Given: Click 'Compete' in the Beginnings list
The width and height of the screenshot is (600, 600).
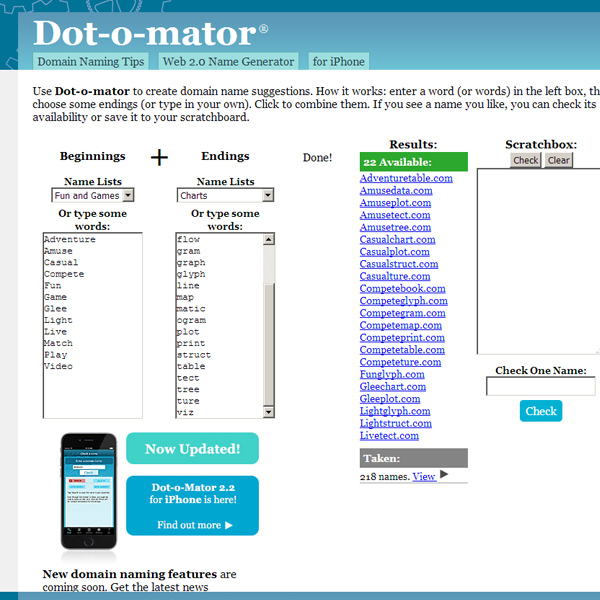Looking at the screenshot, I should point(64,274).
